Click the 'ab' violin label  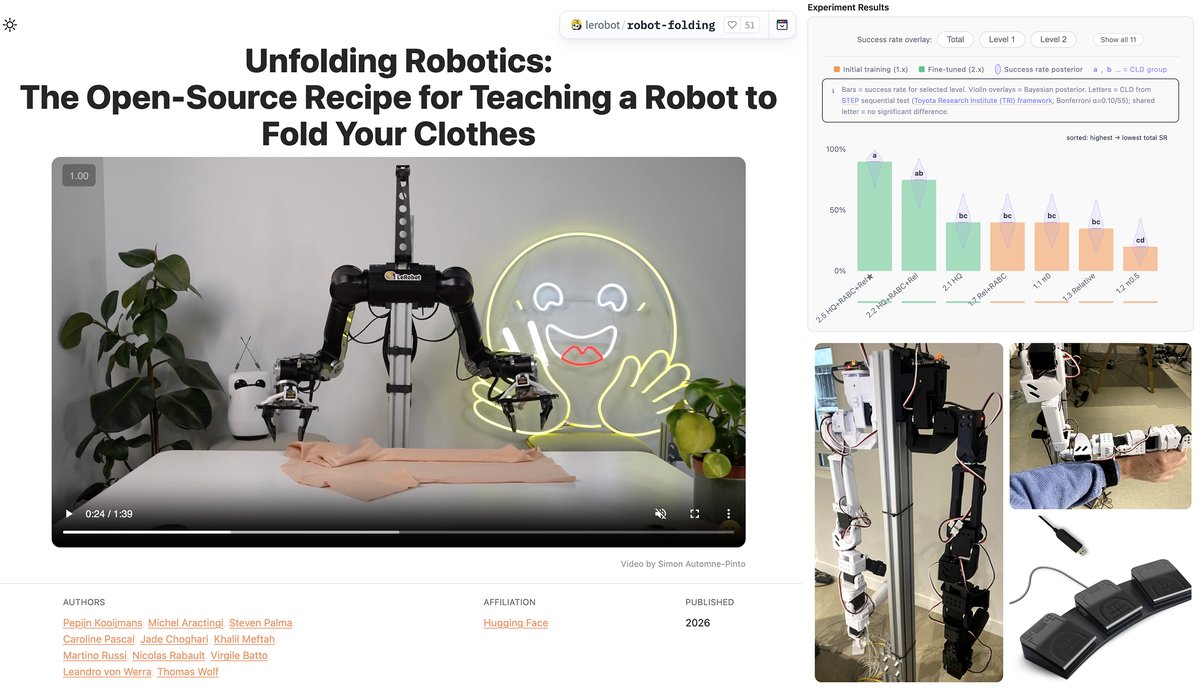[x=919, y=174]
